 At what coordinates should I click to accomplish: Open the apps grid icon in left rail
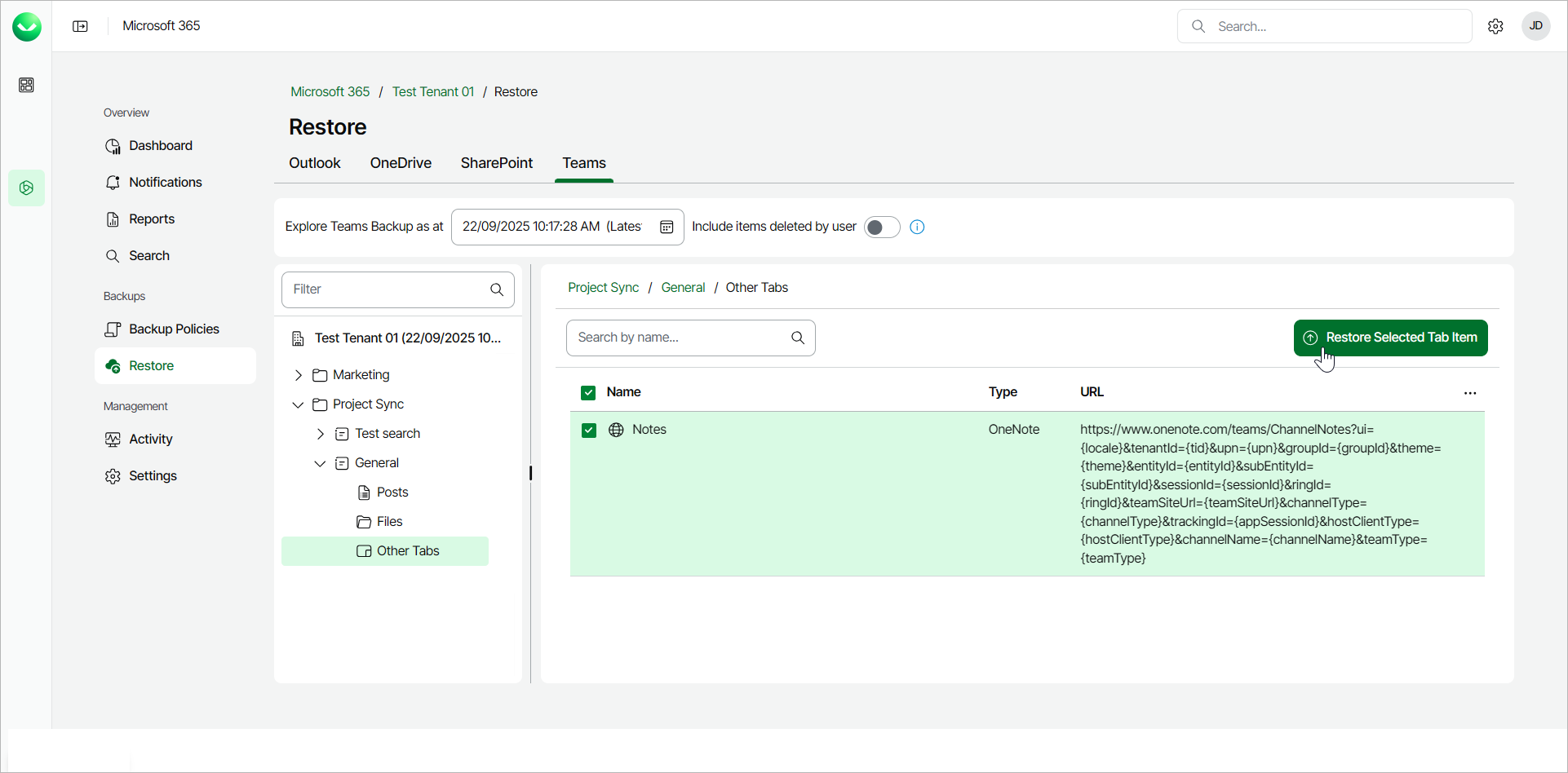[26, 85]
